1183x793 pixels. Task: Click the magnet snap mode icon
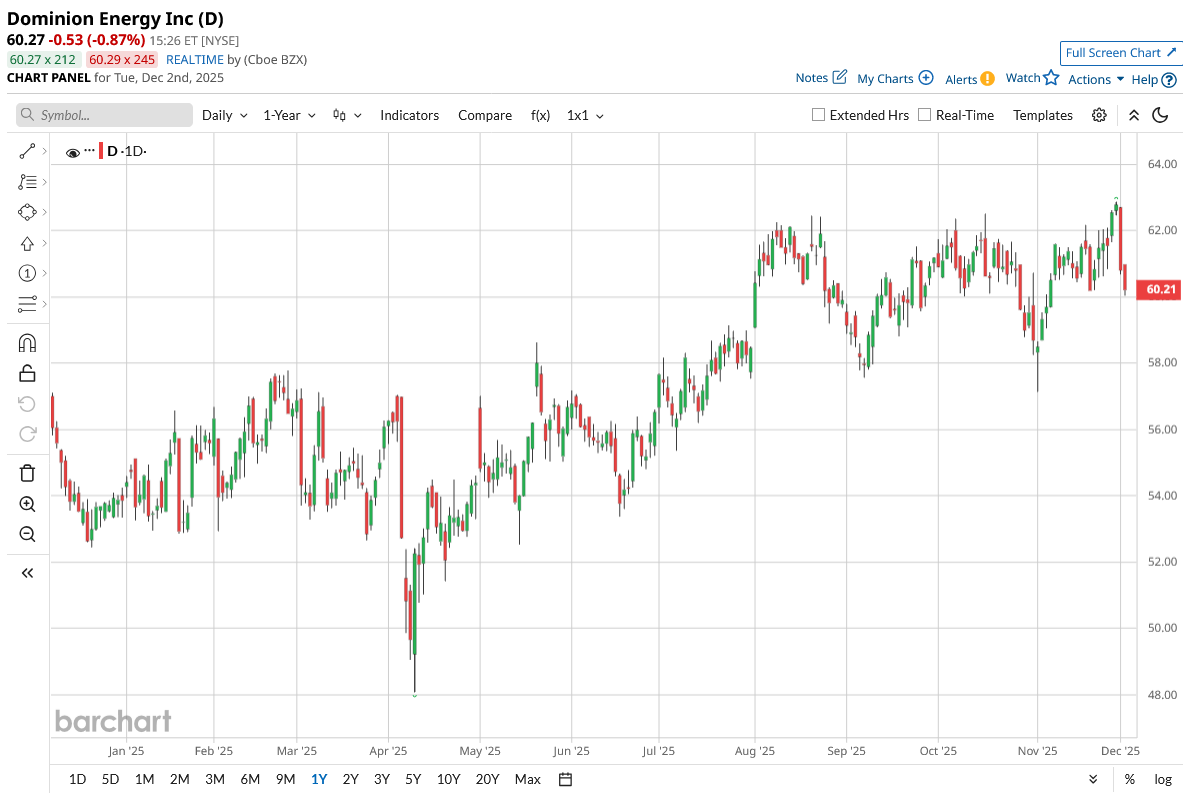[27, 343]
